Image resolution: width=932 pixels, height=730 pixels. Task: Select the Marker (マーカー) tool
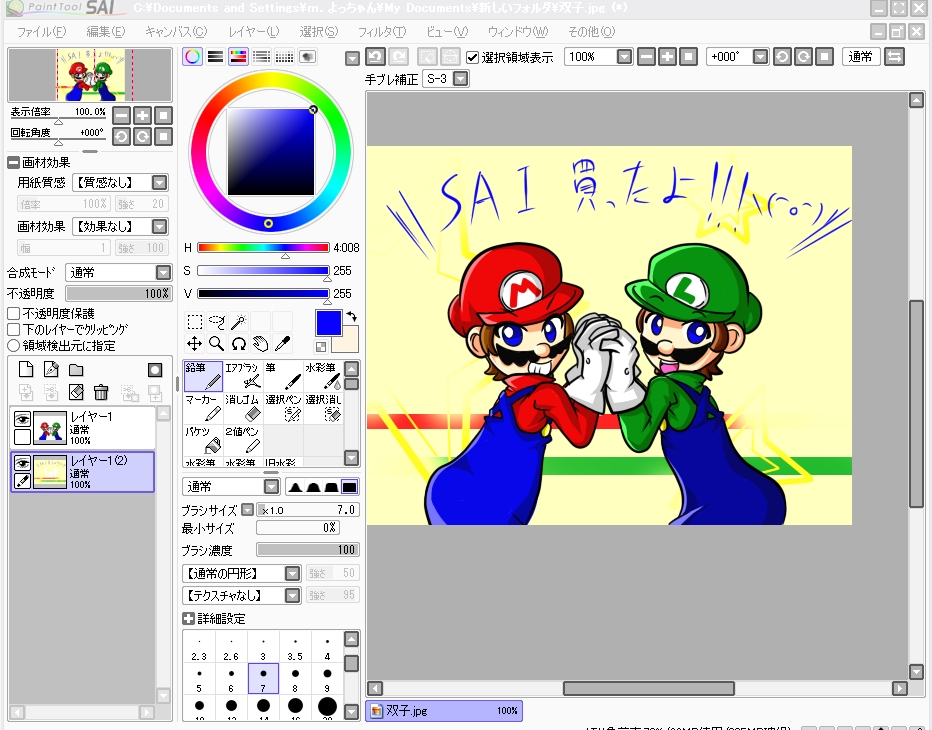click(203, 408)
